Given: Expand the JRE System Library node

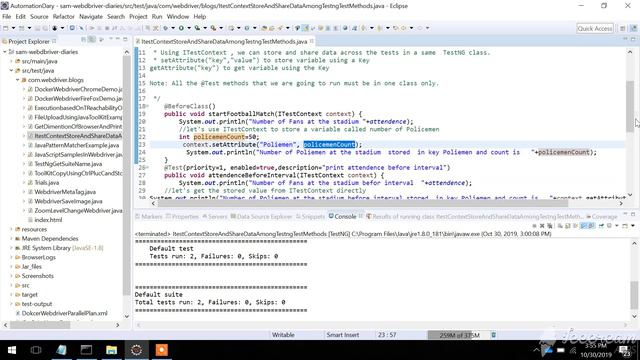Looking at the screenshot, I should tap(11, 248).
